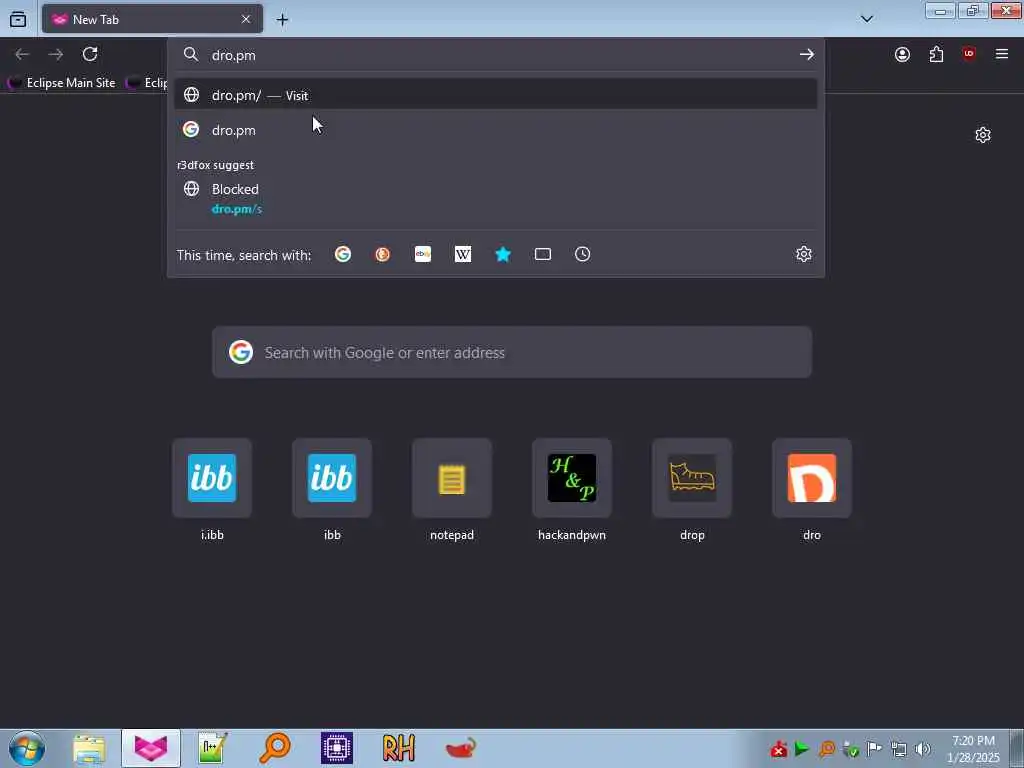
Task: Open the red chili pepper taskbar app
Action: (x=461, y=748)
